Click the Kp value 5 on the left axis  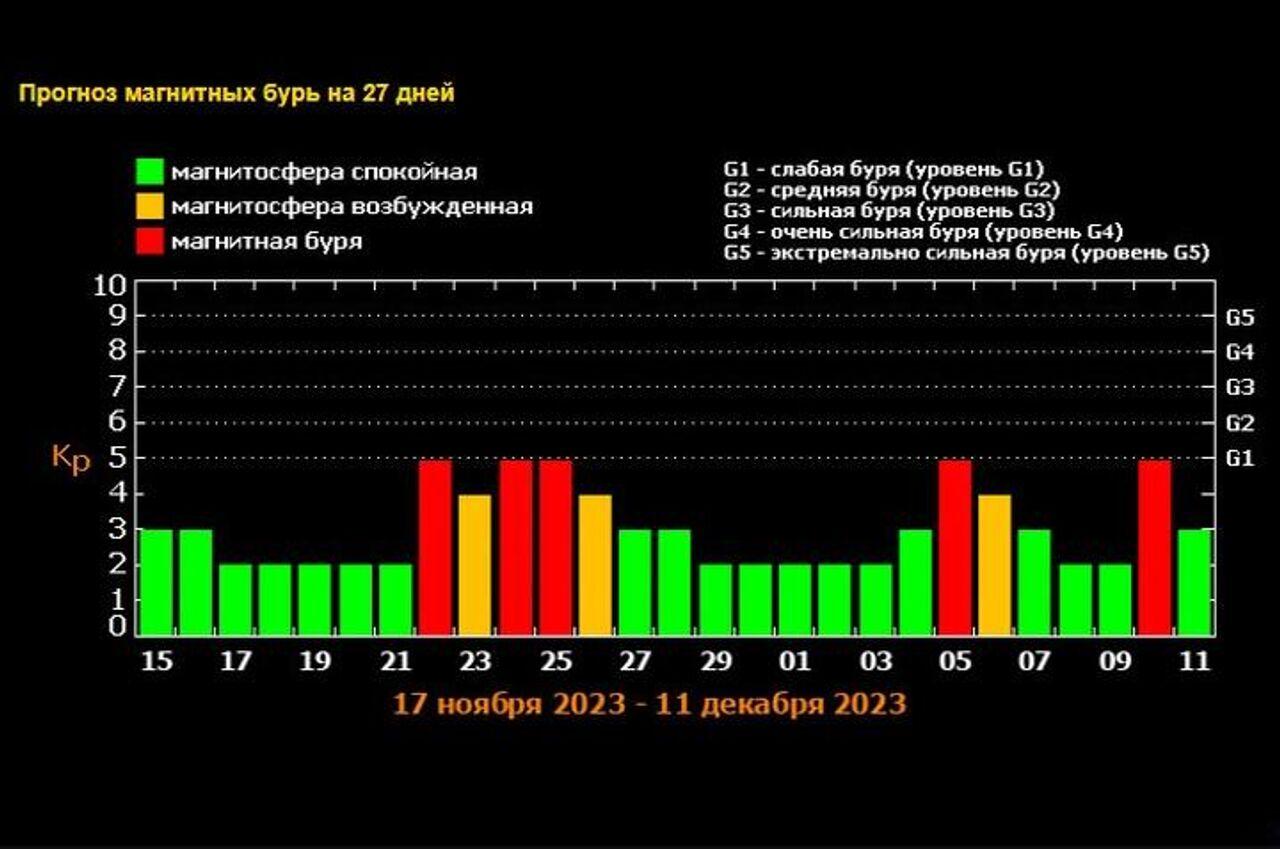[117, 458]
